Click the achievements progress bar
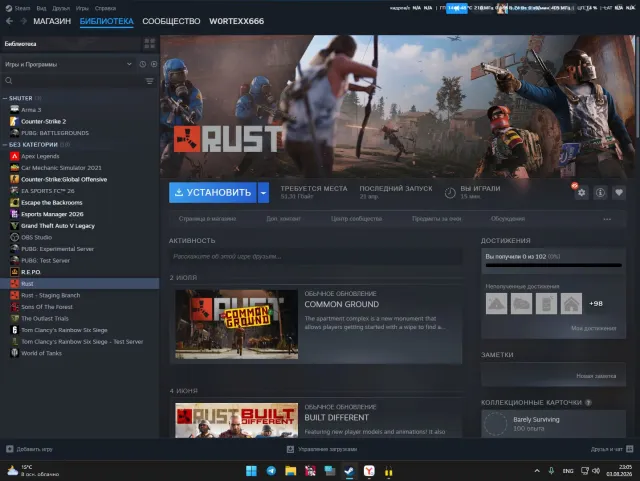640x481 pixels. (553, 265)
